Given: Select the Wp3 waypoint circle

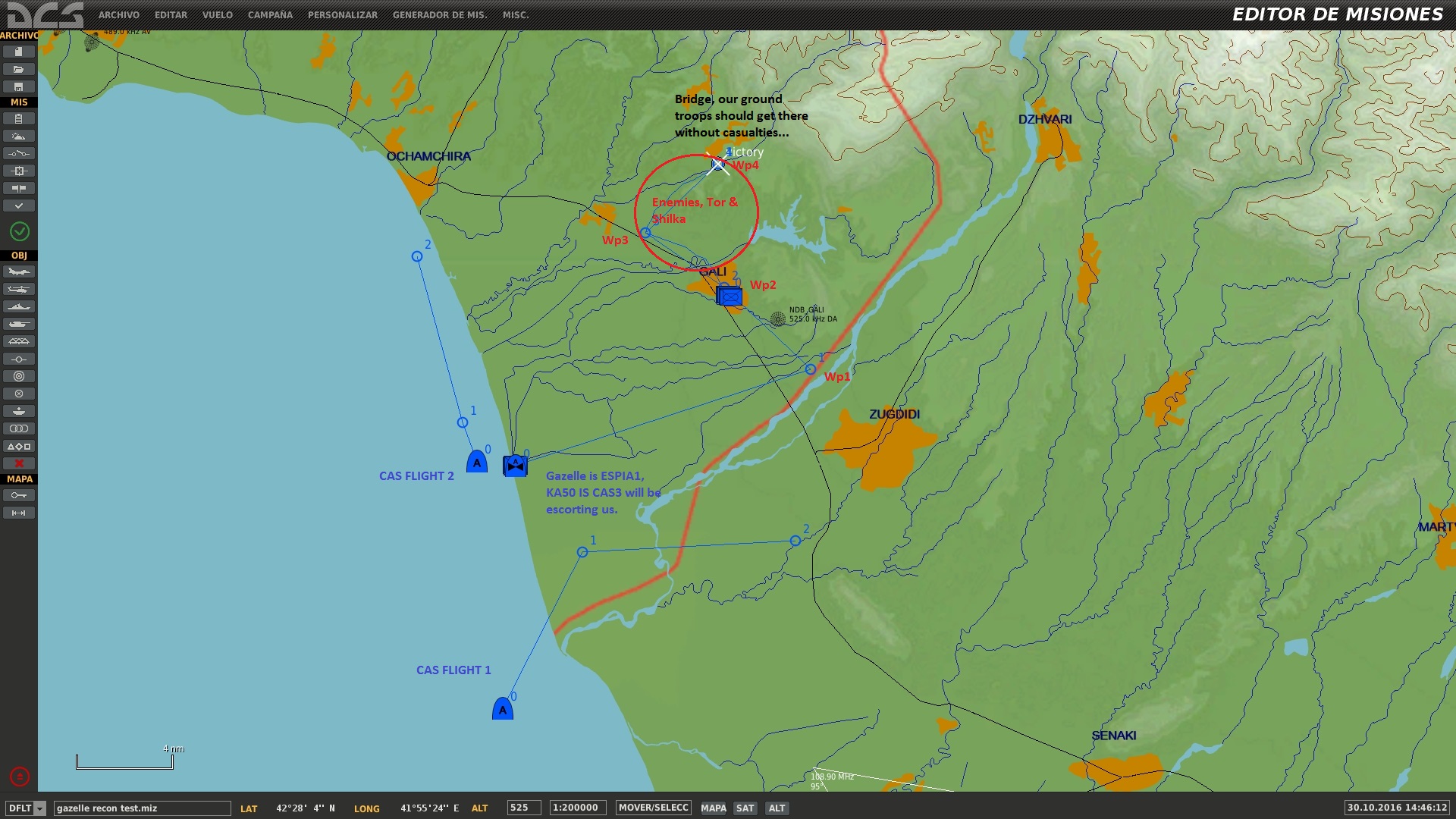Looking at the screenshot, I should (645, 233).
